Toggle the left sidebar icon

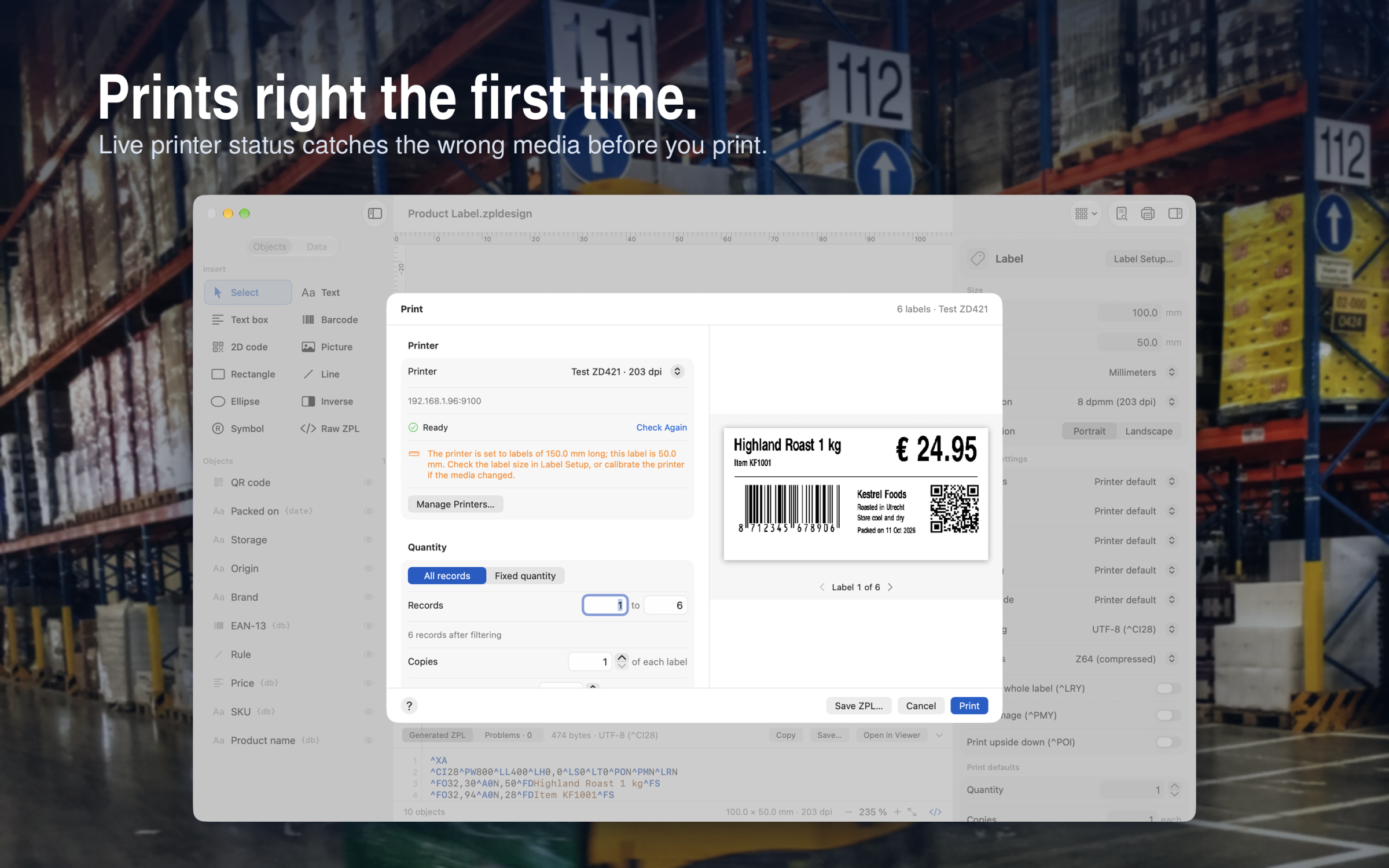click(x=375, y=214)
